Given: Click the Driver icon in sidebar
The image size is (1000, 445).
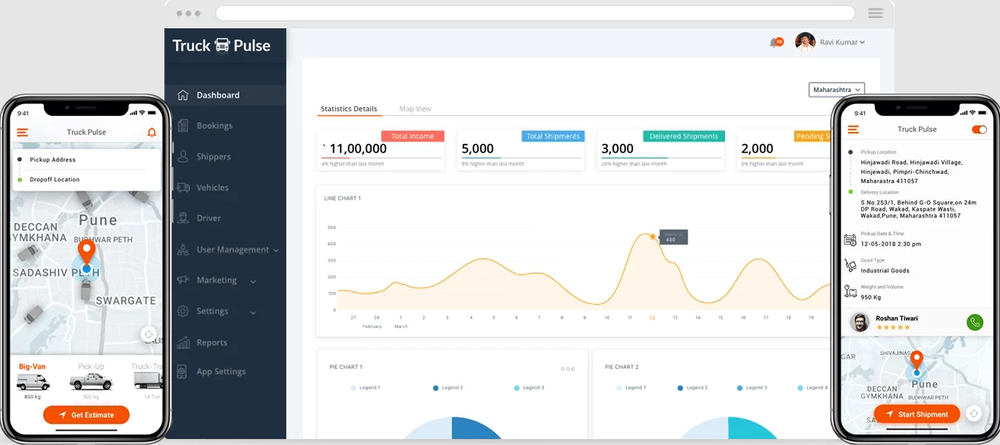Looking at the screenshot, I should [x=183, y=218].
